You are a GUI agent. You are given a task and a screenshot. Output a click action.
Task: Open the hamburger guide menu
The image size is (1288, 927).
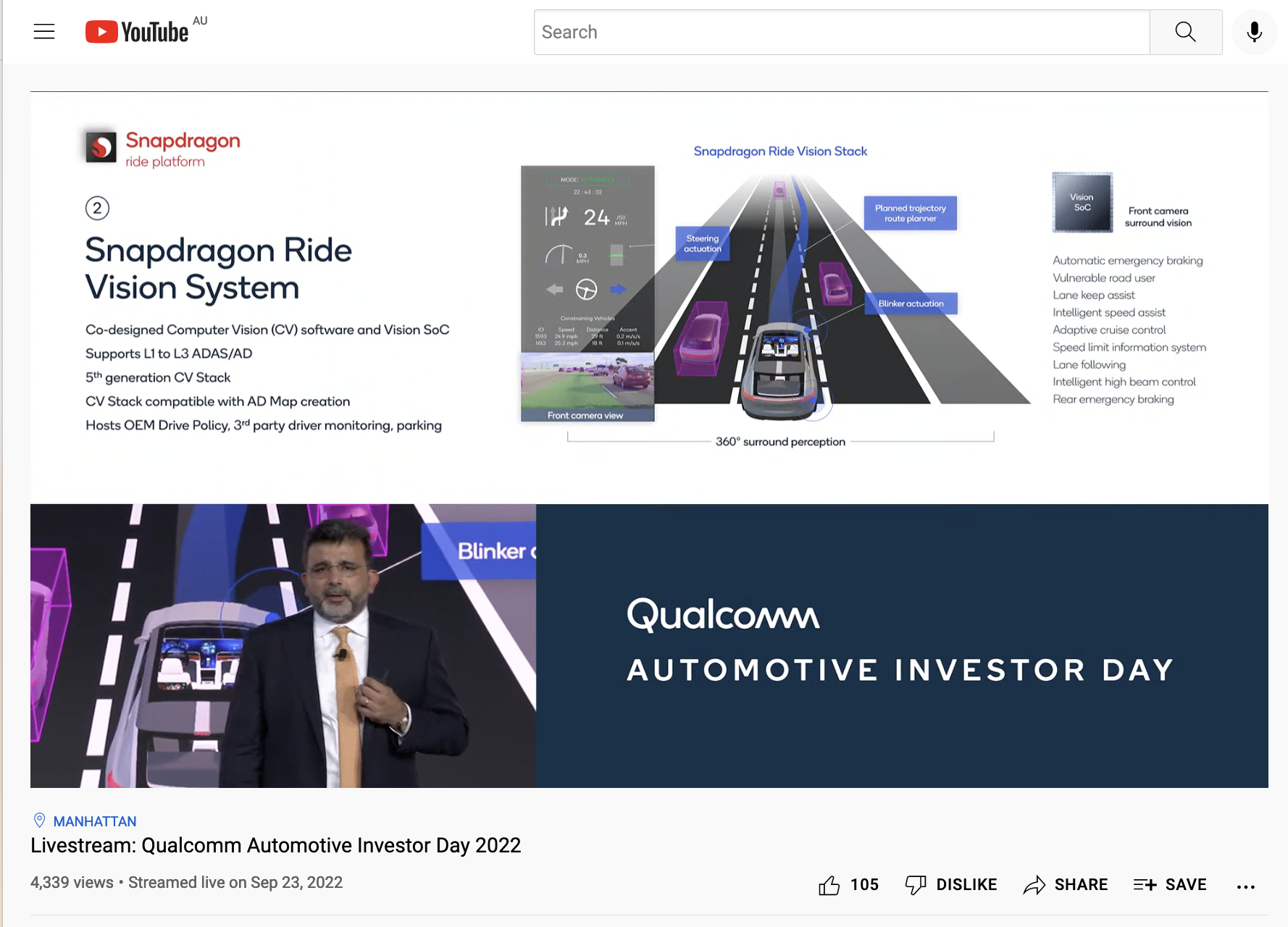(44, 32)
